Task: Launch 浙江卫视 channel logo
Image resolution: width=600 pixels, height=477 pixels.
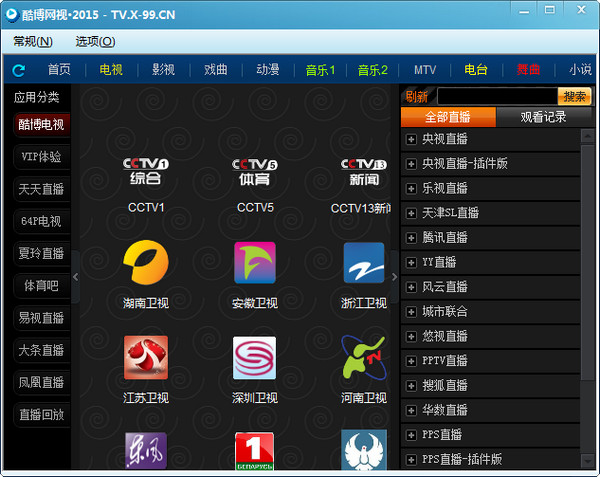Action: pos(364,262)
